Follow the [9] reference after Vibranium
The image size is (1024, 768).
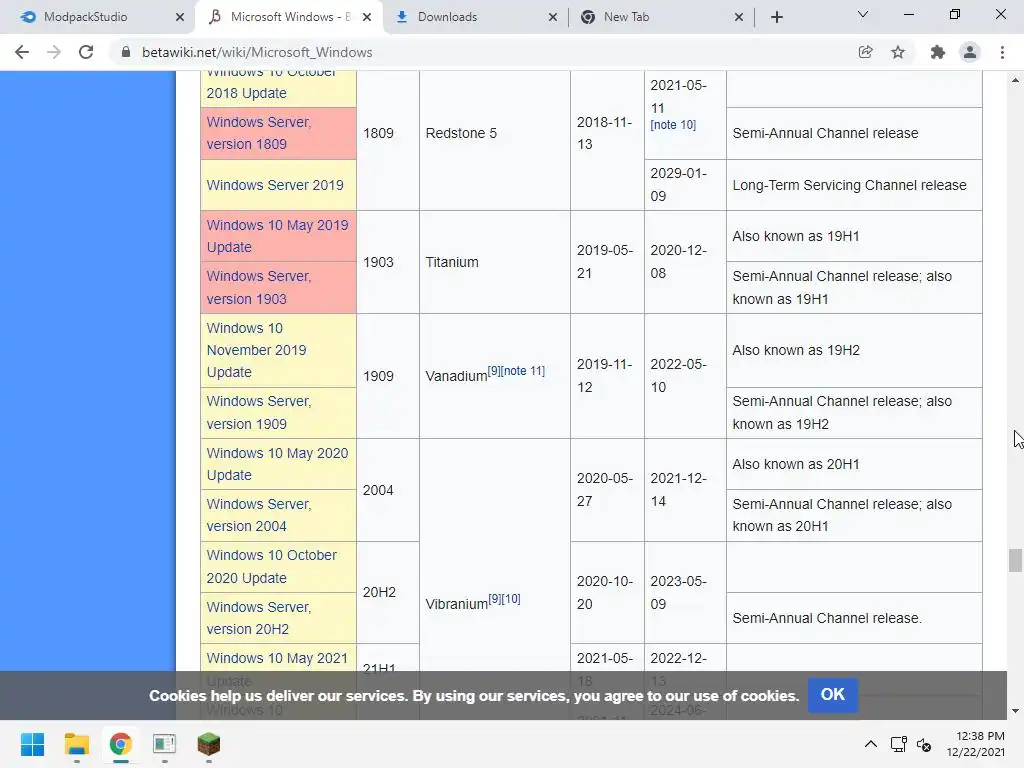point(494,599)
